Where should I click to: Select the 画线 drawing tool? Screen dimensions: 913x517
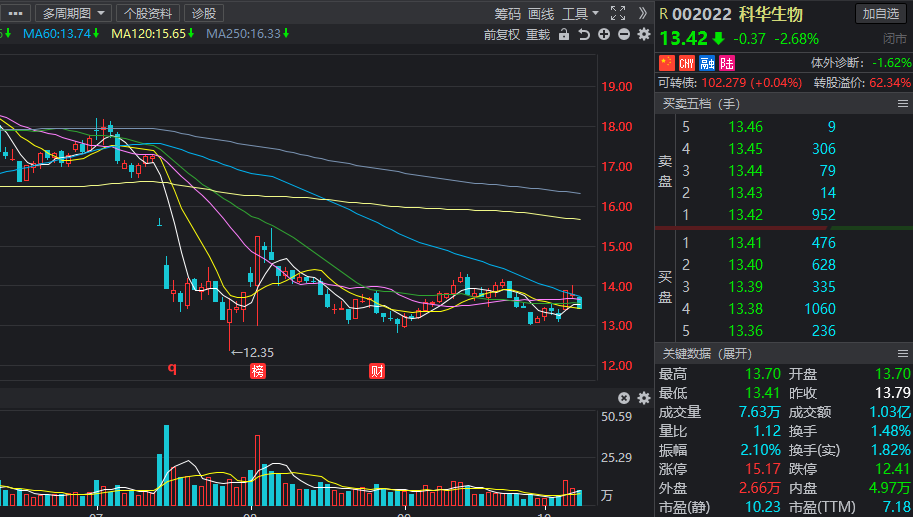[x=541, y=13]
